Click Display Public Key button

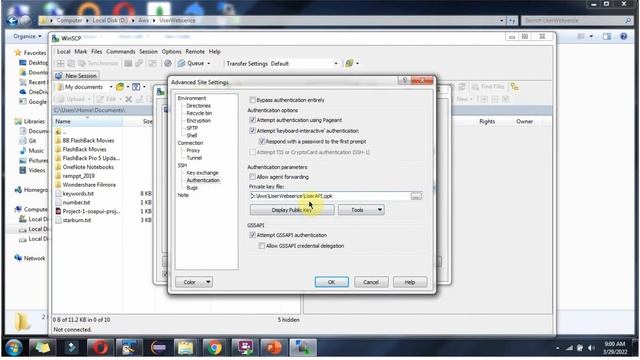point(292,210)
